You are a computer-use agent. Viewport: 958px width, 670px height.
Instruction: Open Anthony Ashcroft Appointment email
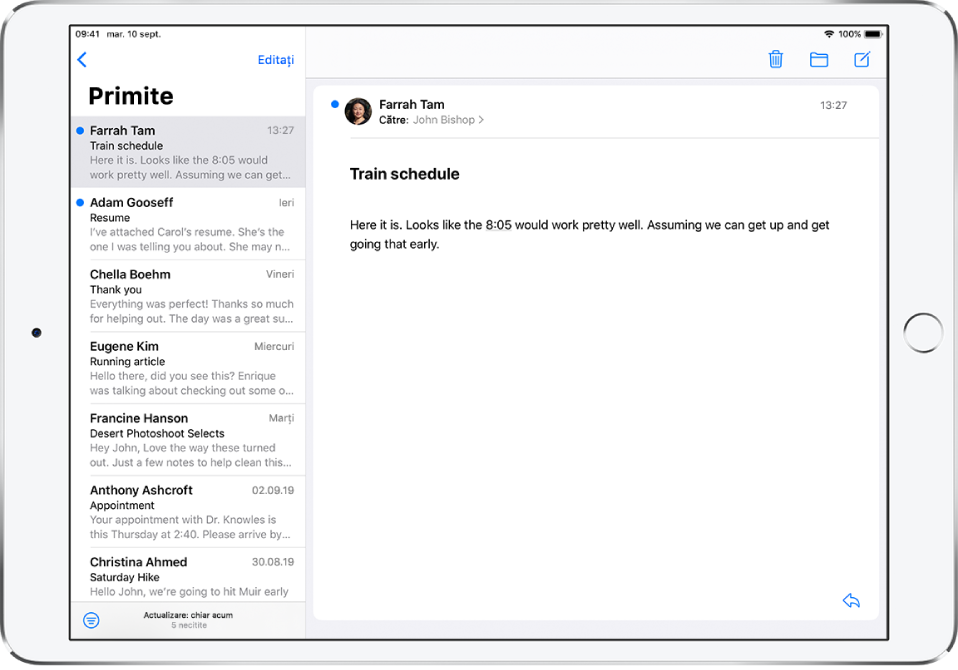(188, 512)
